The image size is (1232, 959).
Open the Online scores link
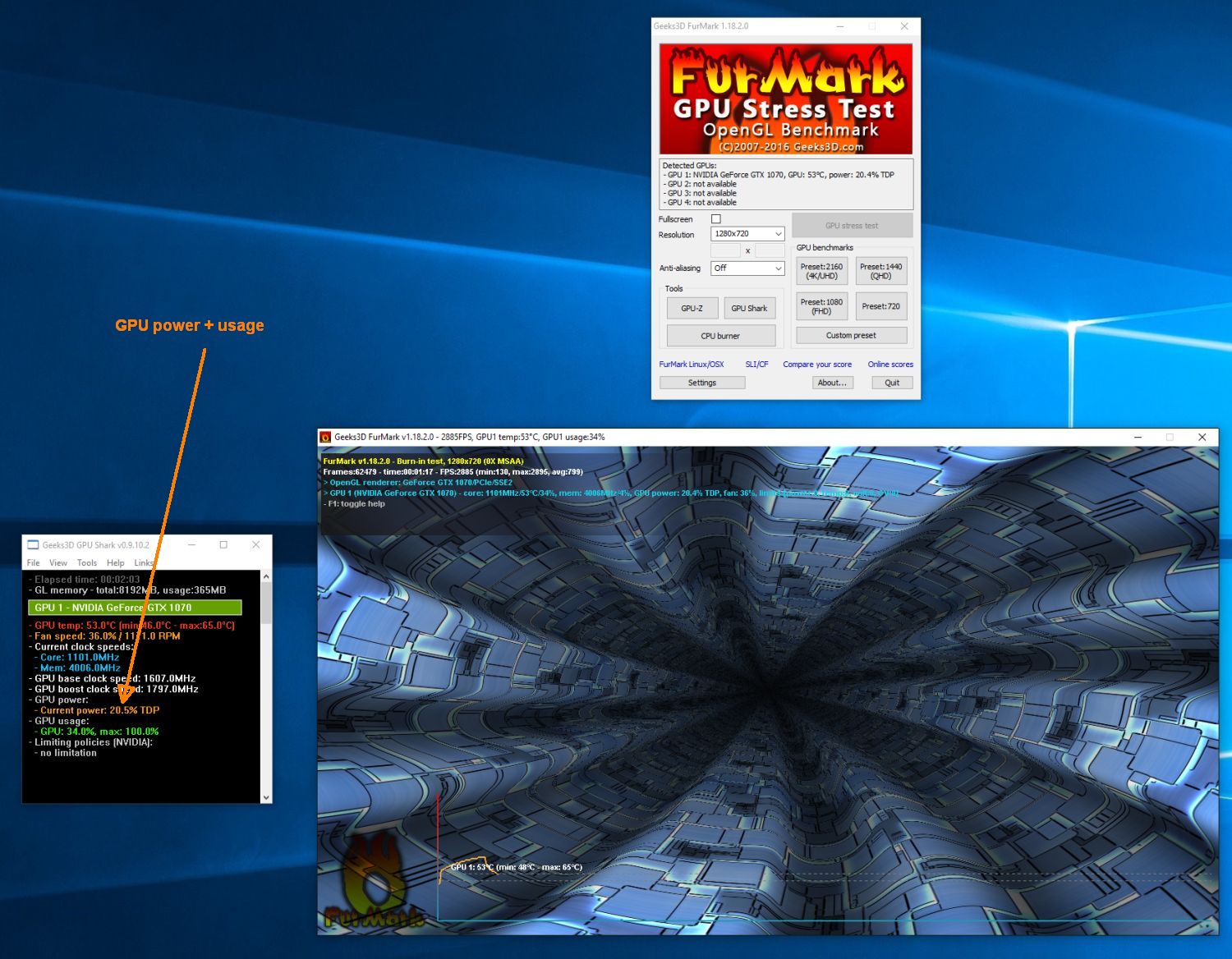[x=890, y=365]
